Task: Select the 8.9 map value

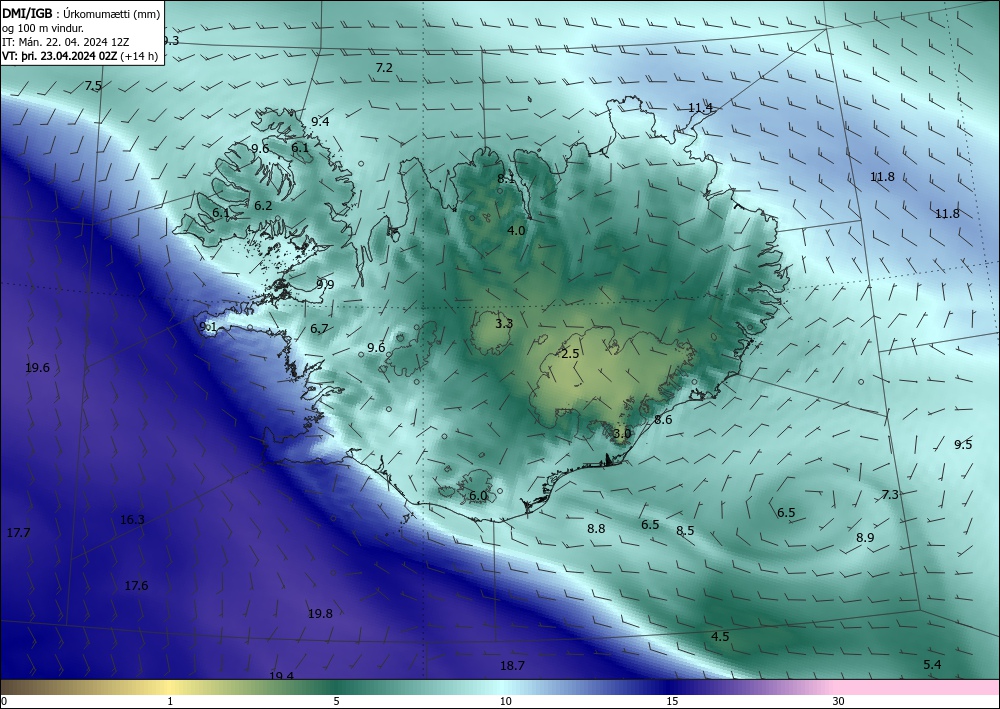Action: (x=865, y=538)
